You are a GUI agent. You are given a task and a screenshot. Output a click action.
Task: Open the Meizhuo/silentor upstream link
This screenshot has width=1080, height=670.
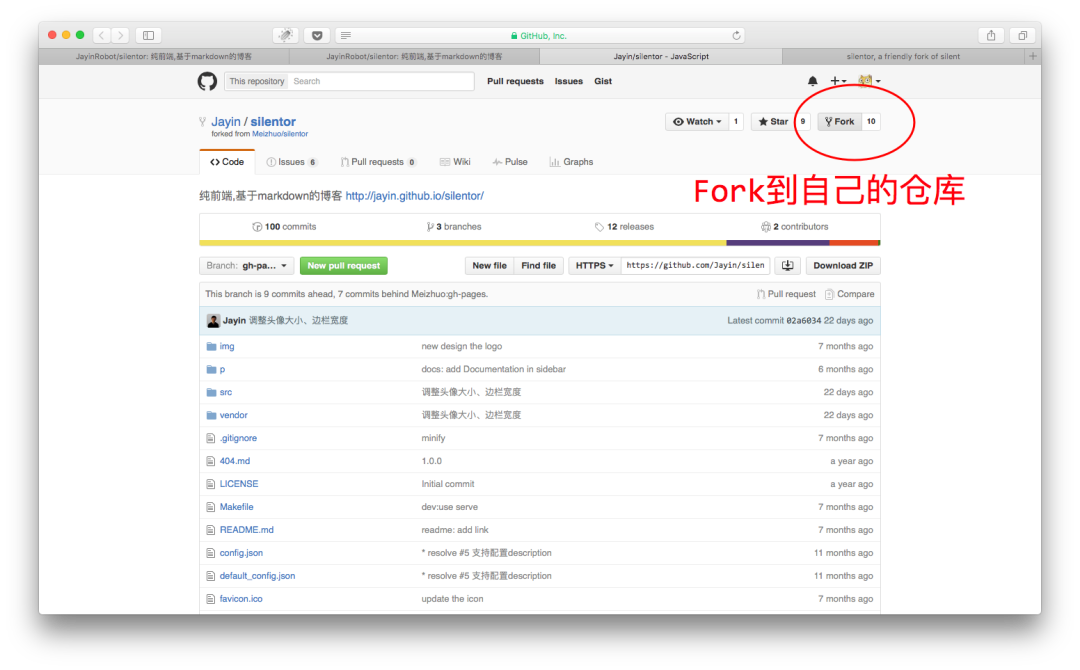pyautogui.click(x=280, y=134)
